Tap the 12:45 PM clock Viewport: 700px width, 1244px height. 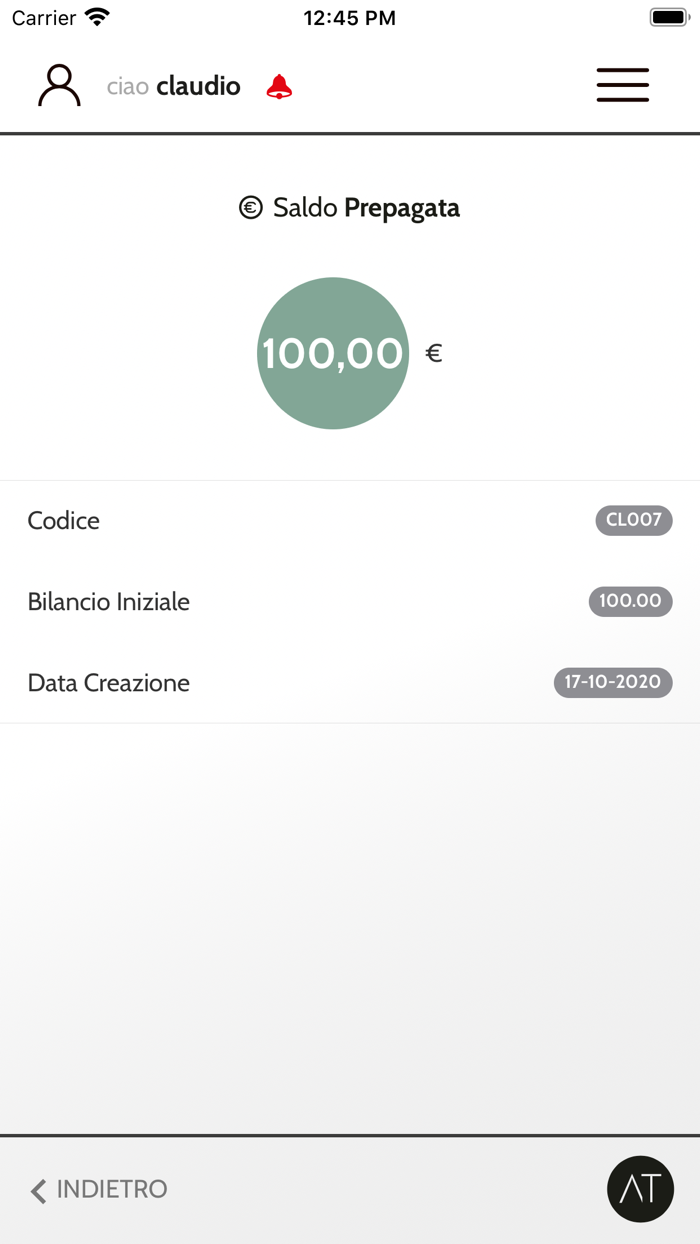tap(349, 18)
